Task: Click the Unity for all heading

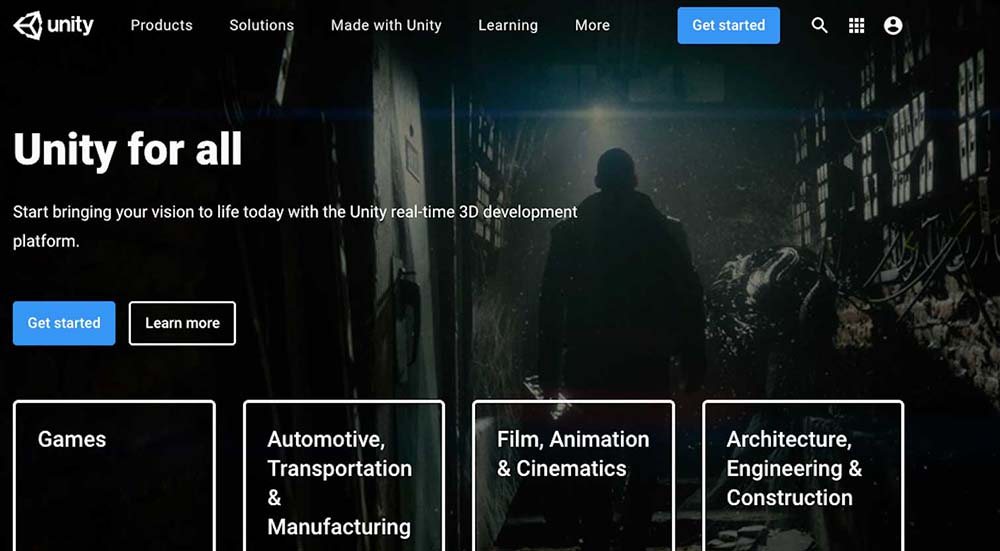Action: pos(128,150)
